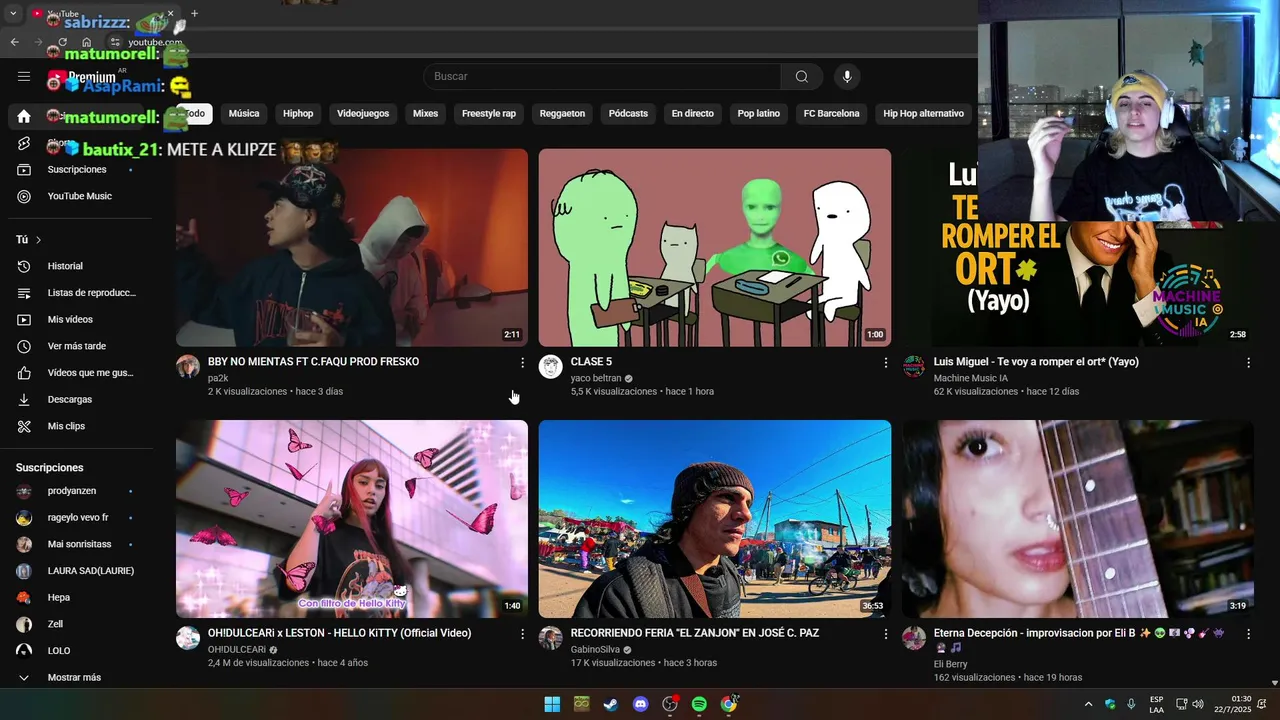The height and width of the screenshot is (720, 1280).
Task: Open Listas de reproducción in sidebar
Action: 77,293
